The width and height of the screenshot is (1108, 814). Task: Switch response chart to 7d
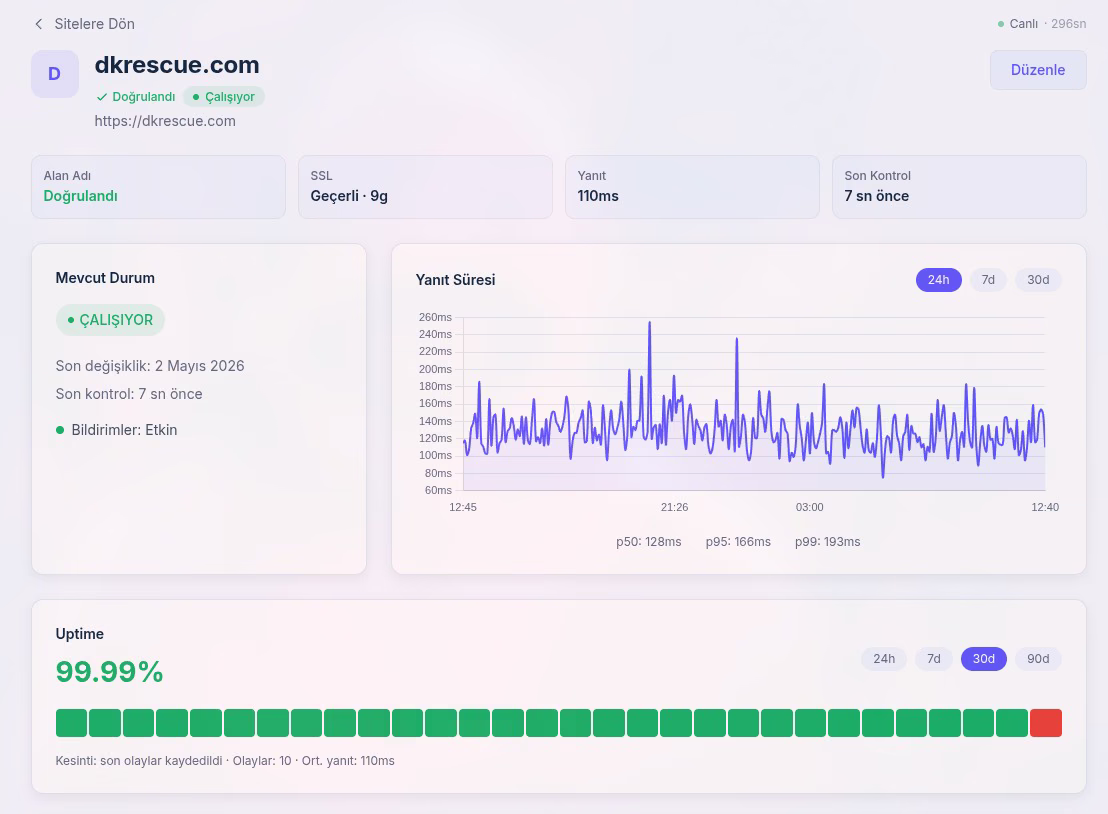(988, 280)
